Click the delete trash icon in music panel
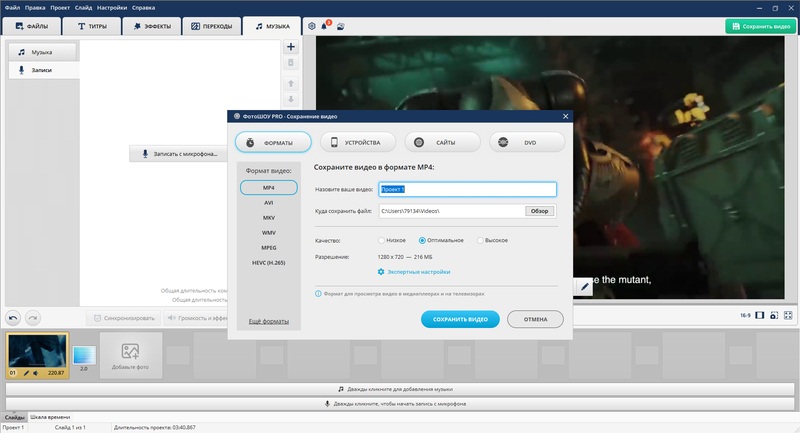The image size is (800, 433). click(x=291, y=63)
